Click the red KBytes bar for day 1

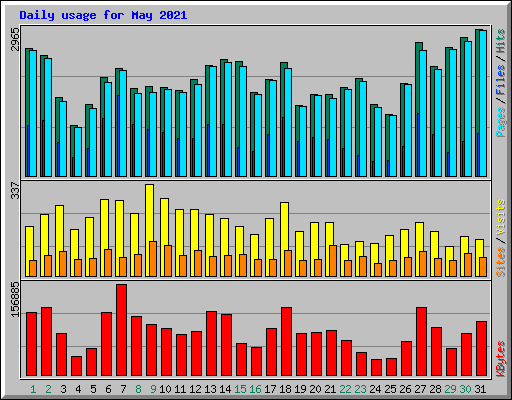click(32, 344)
